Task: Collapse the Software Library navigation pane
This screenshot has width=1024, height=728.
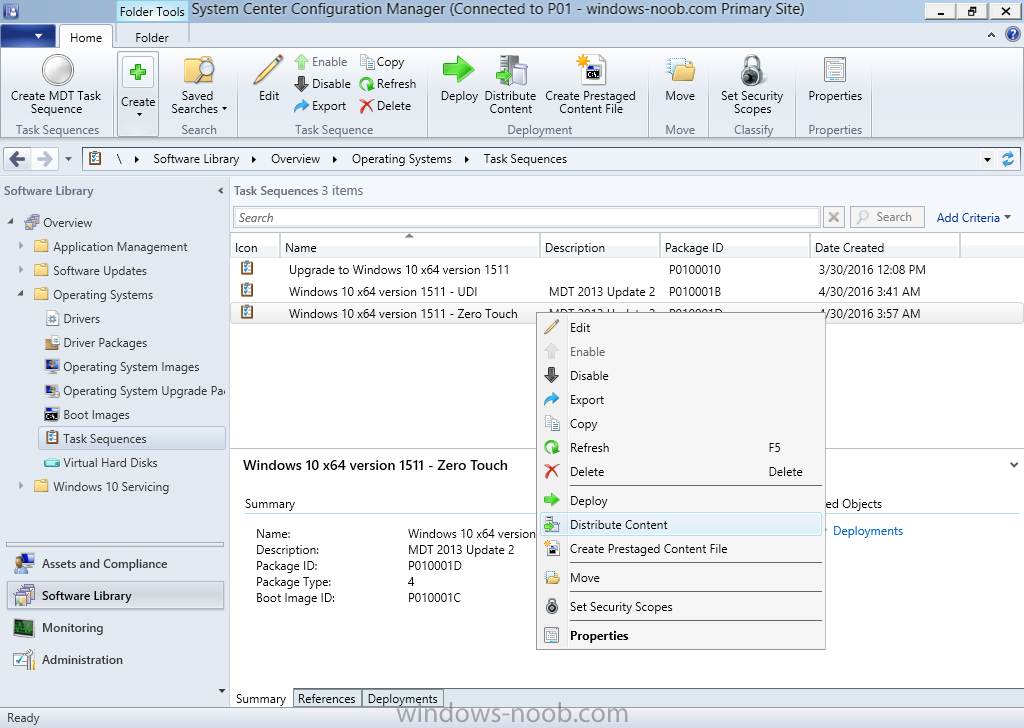Action: [x=220, y=191]
